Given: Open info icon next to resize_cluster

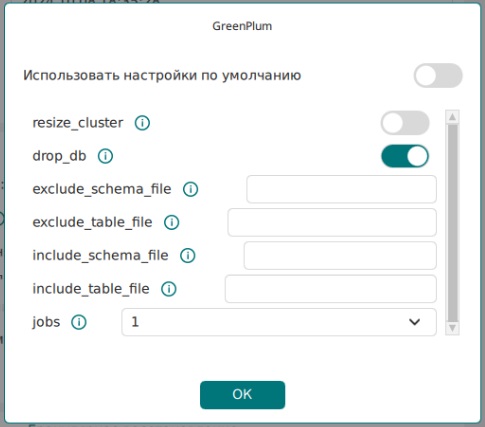Looking at the screenshot, I should [142, 123].
